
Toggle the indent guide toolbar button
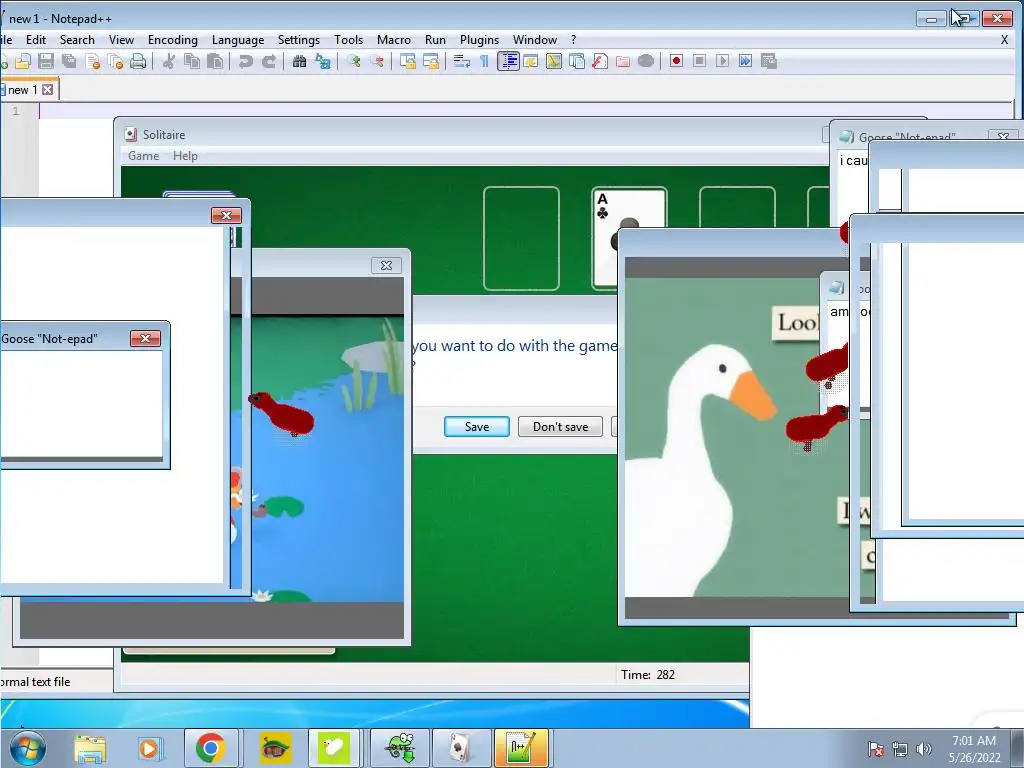[508, 61]
